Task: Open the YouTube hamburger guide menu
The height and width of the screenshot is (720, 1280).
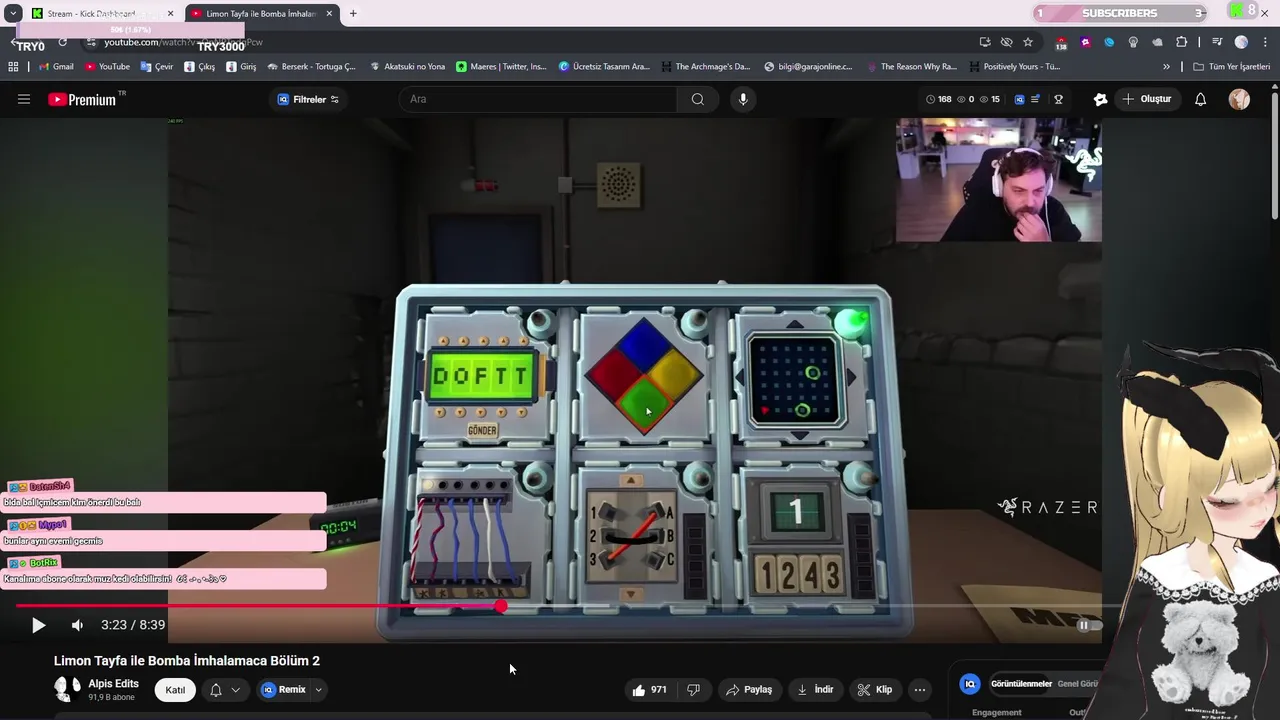Action: tap(24, 99)
